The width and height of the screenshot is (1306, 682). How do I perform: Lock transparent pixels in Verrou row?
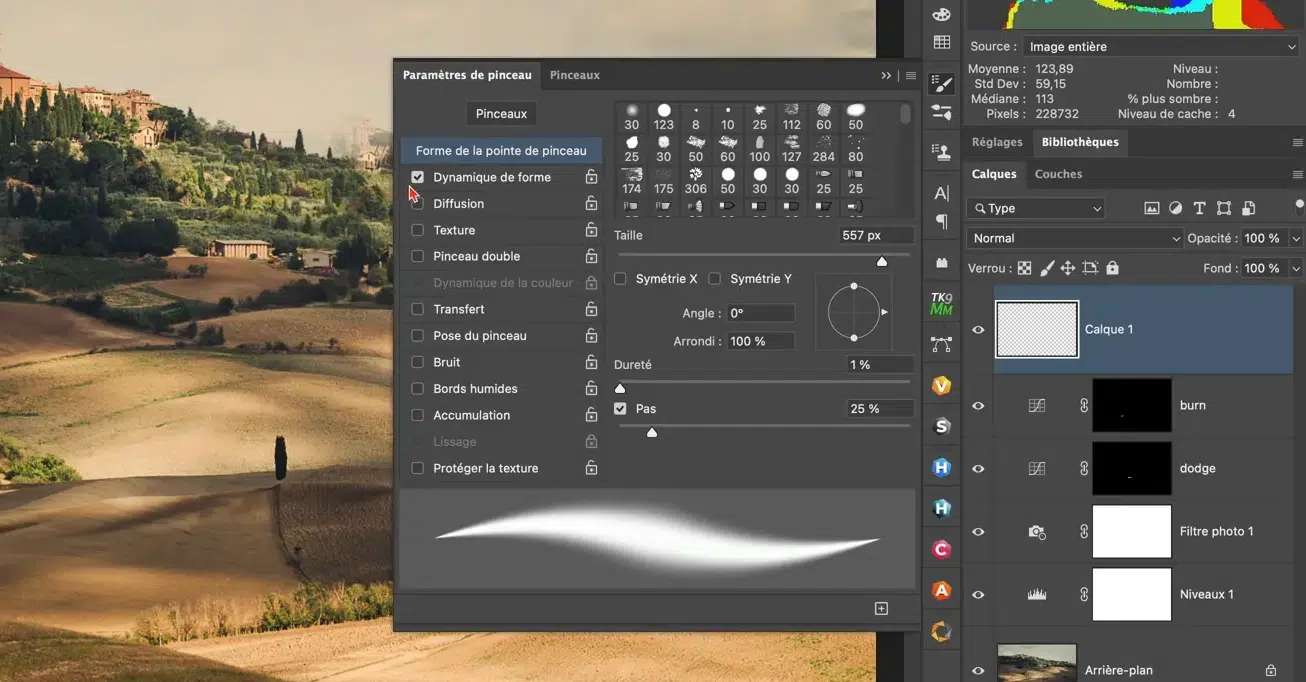[1024, 268]
